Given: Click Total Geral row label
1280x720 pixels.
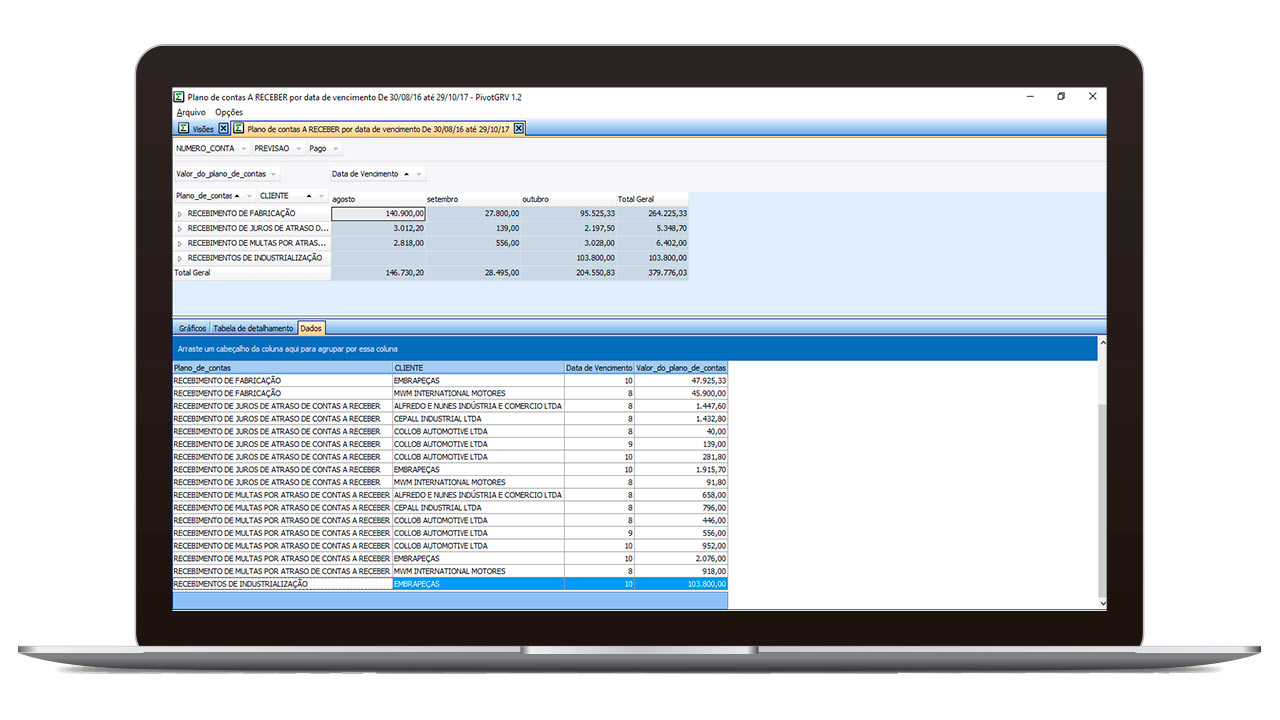Looking at the screenshot, I should tap(251, 273).
